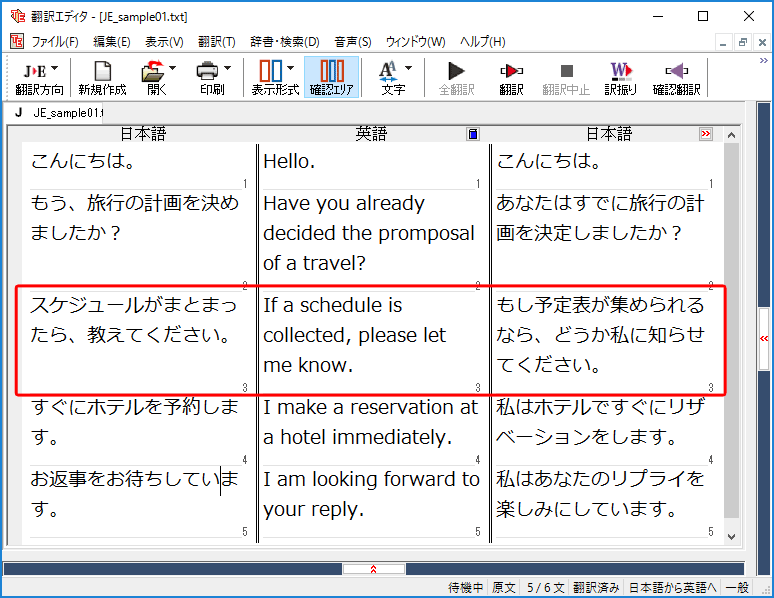This screenshot has width=774, height=598.
Task: Click the 文字 font size icon
Action: [x=388, y=72]
